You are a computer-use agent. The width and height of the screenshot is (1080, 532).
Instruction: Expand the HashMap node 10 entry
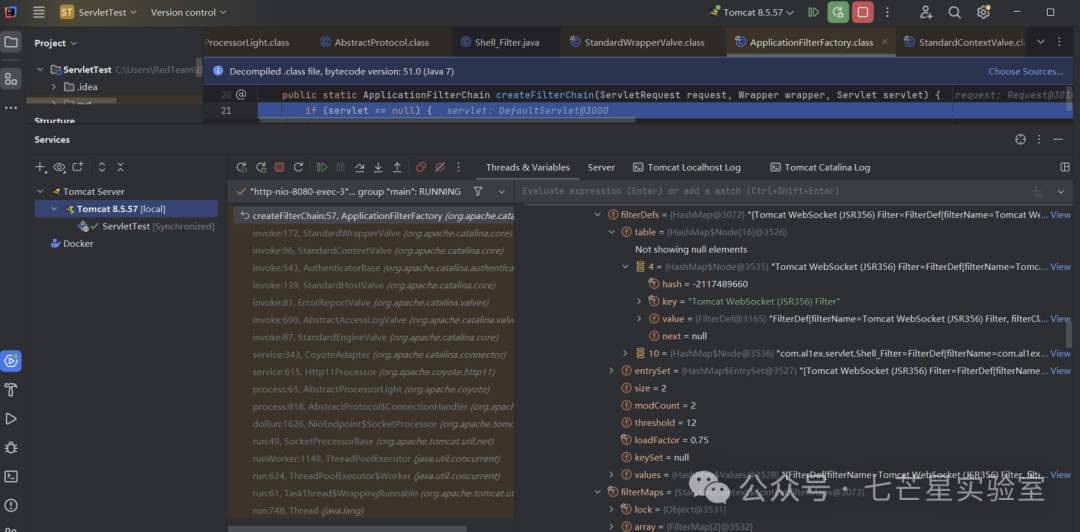[x=625, y=354]
